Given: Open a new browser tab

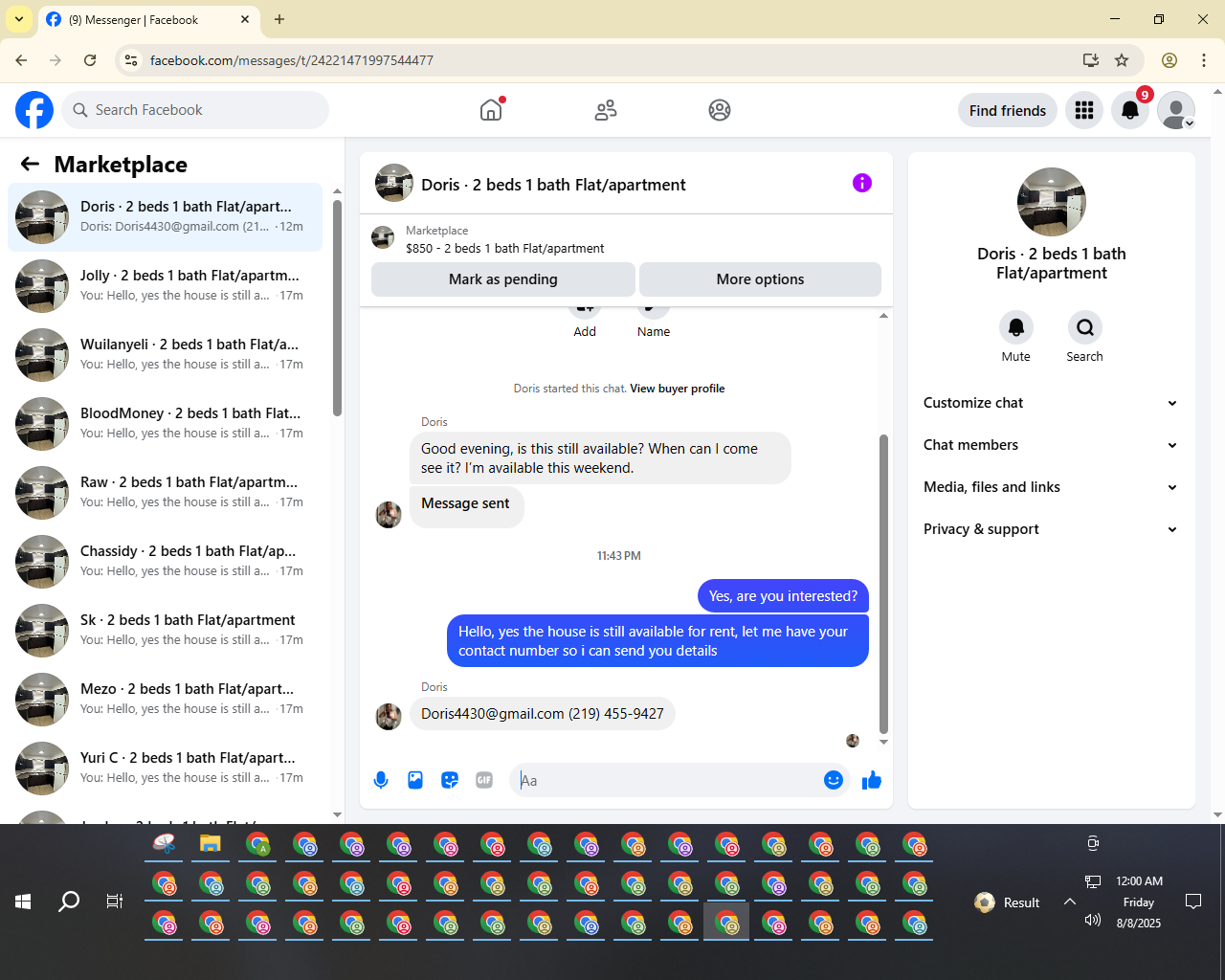Looking at the screenshot, I should click(x=279, y=19).
